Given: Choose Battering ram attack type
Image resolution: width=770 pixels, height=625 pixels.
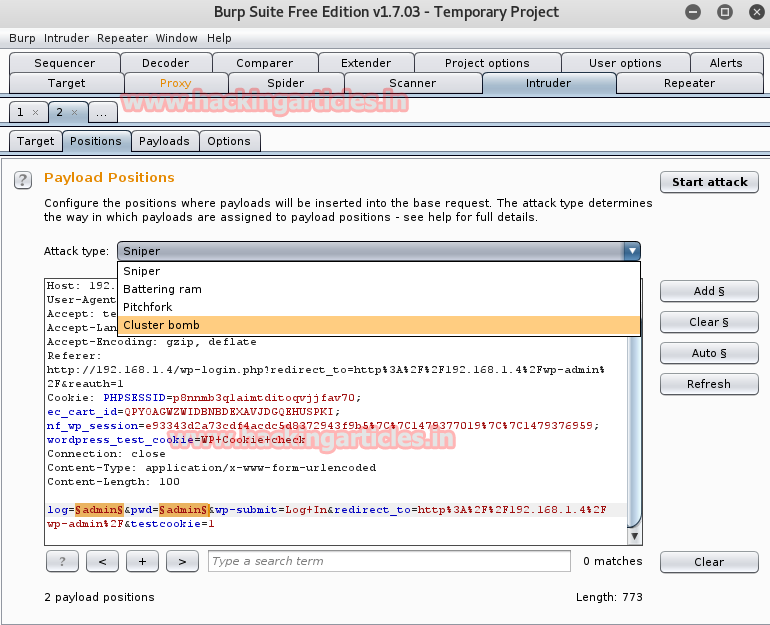Looking at the screenshot, I should click(x=379, y=289).
